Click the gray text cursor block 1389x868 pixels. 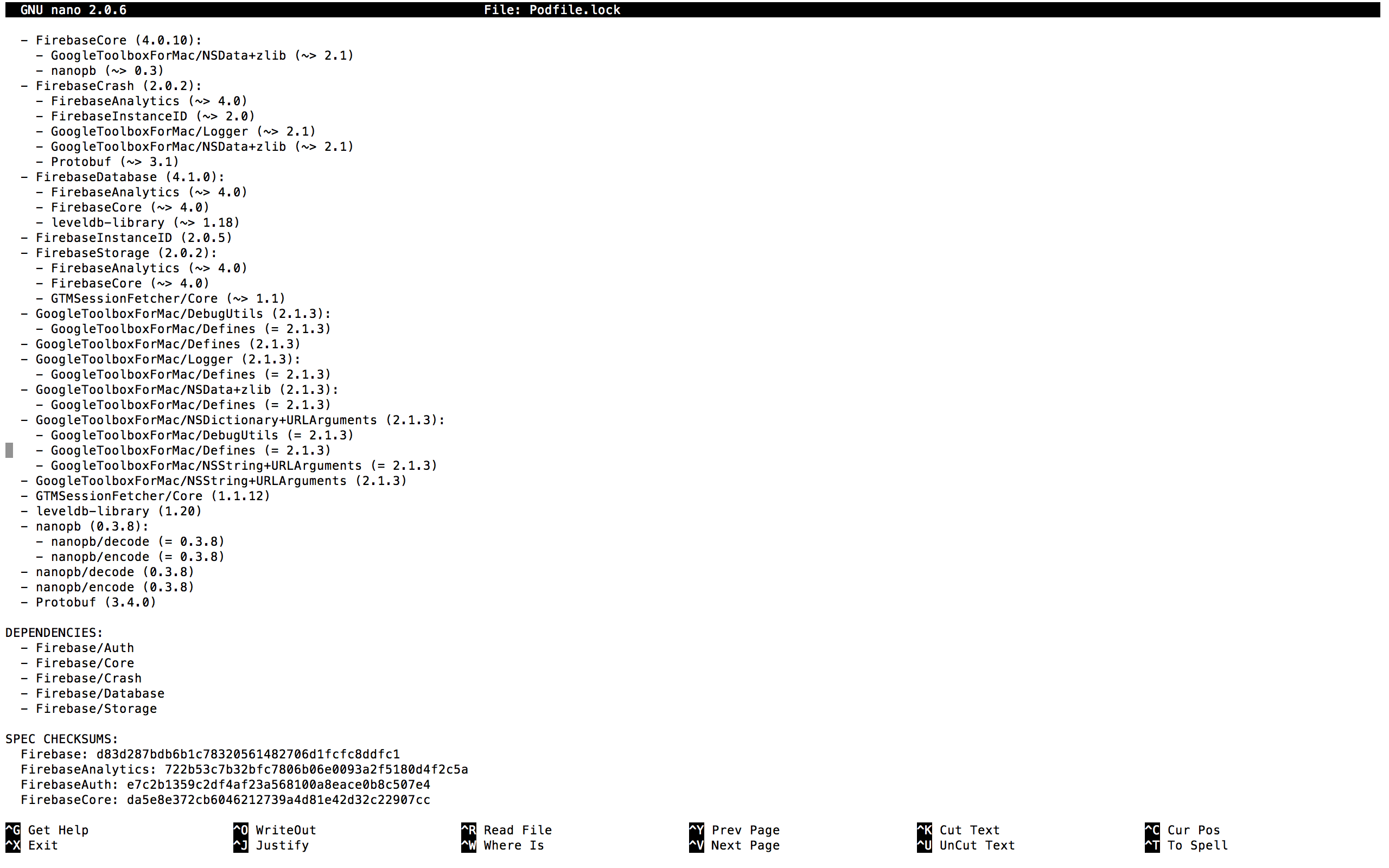[9, 451]
